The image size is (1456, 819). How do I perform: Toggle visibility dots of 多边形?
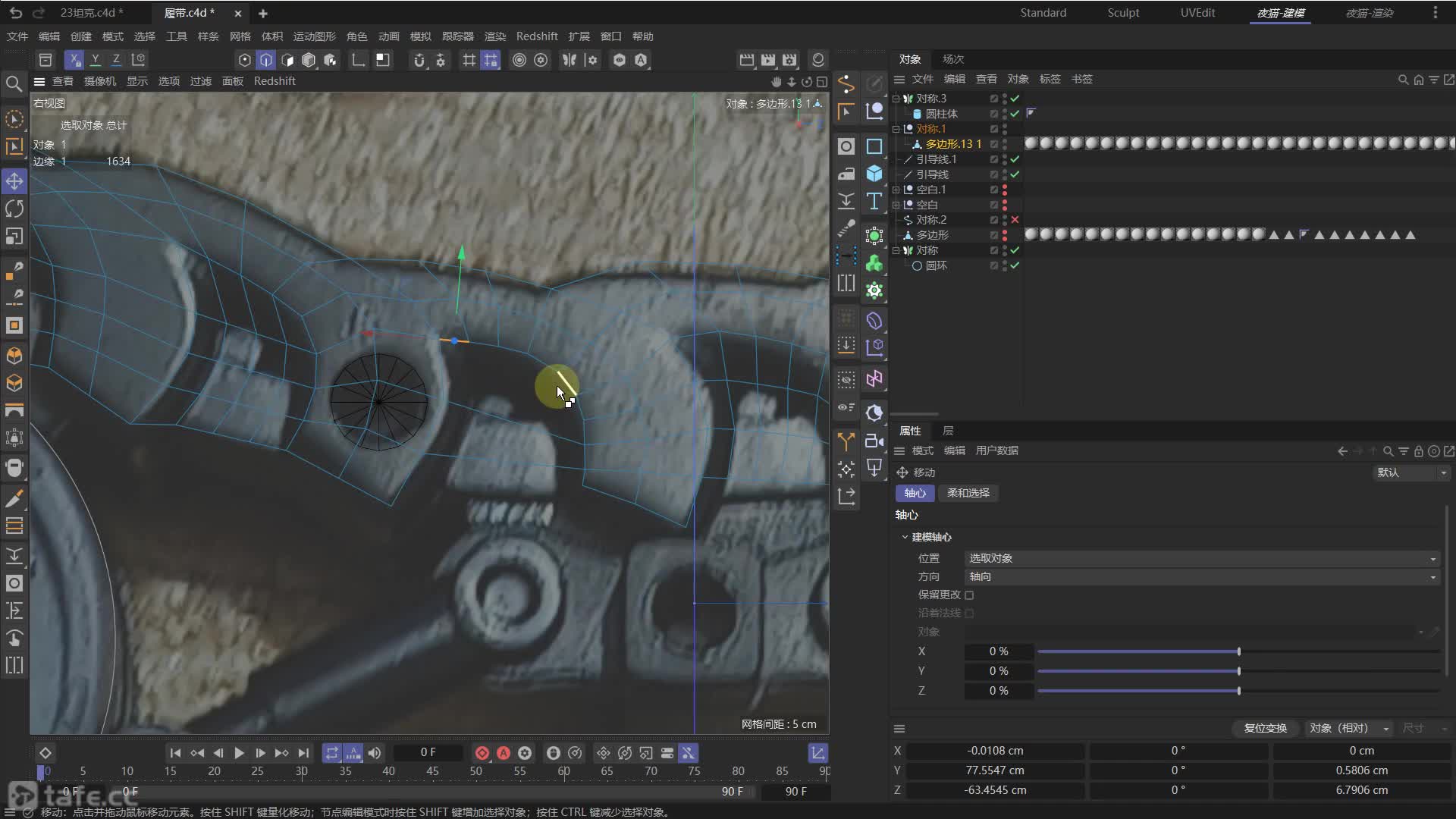(1005, 235)
